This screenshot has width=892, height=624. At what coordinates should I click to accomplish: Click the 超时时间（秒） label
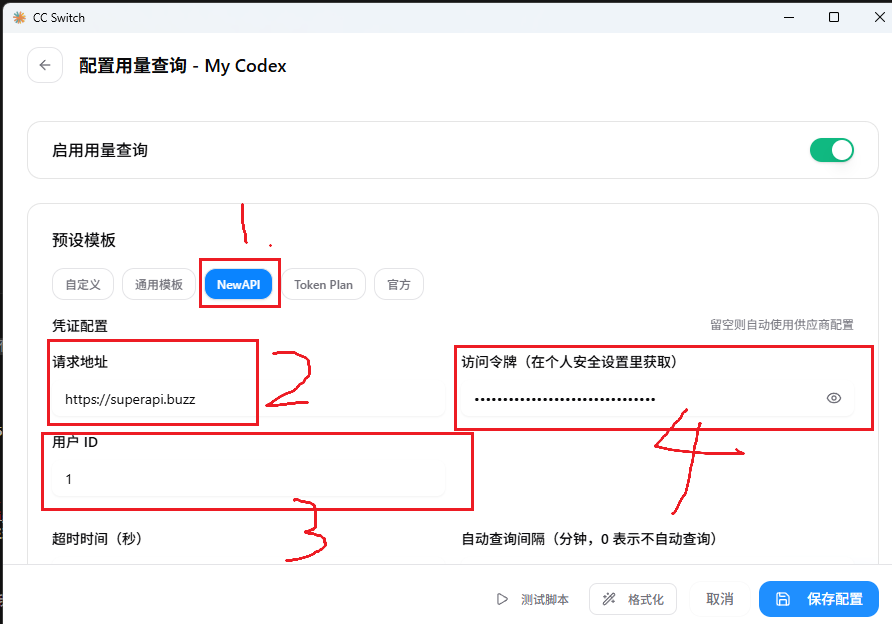(x=97, y=539)
